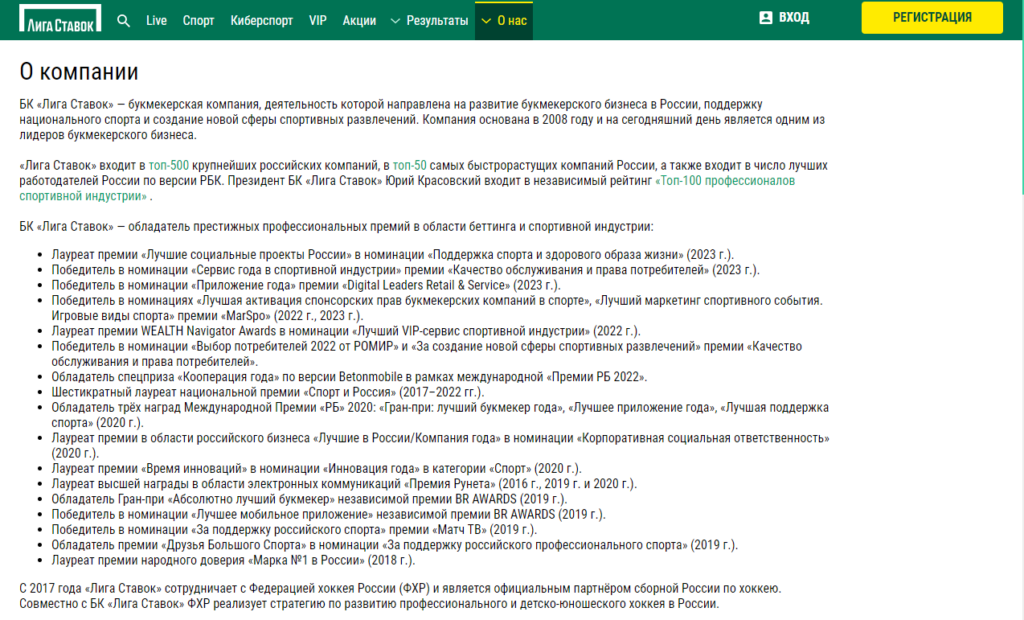1024x620 pixels.
Task: Expand the О нас dropdown chevron
Action: tap(486, 21)
